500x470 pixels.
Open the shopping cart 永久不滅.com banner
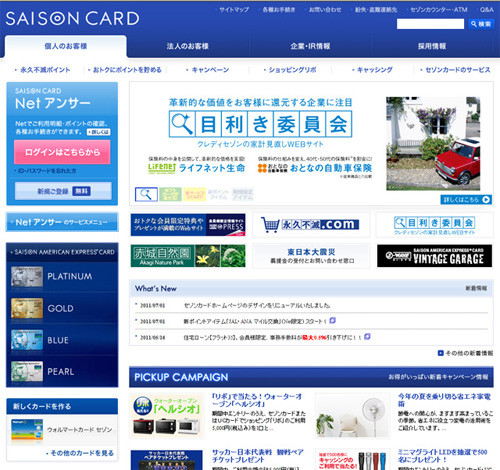pyautogui.click(x=311, y=225)
